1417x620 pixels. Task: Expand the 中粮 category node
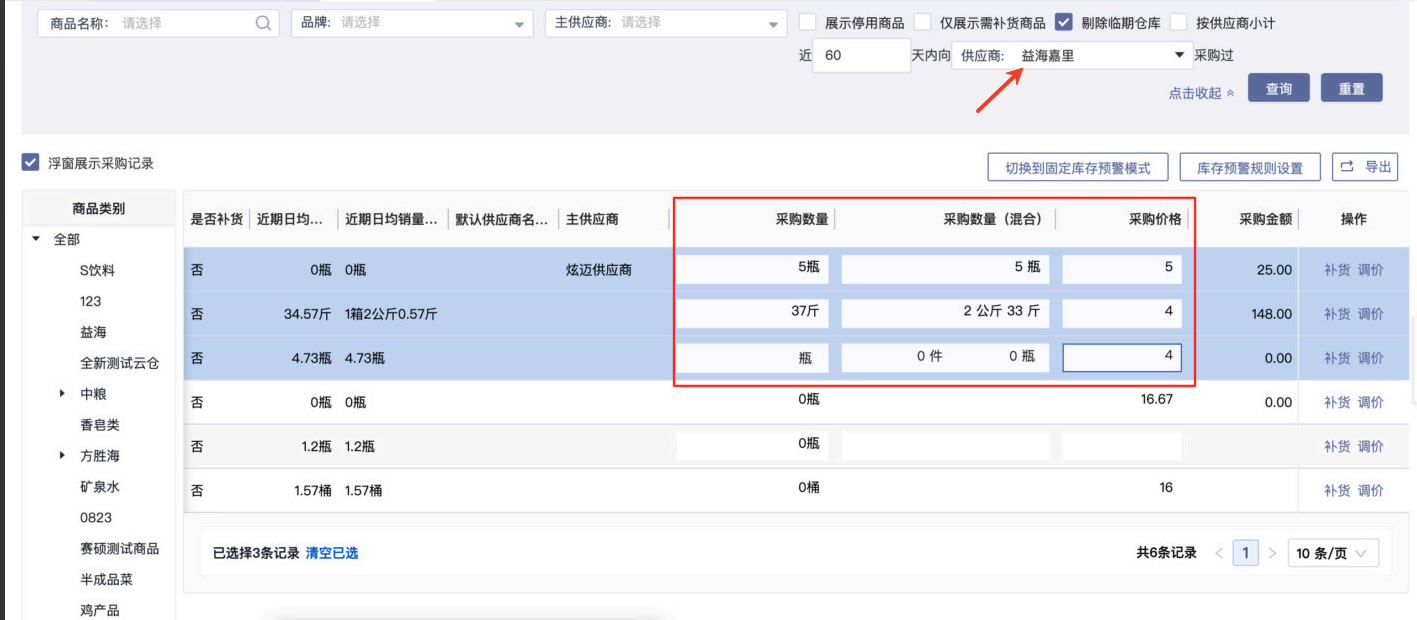pyautogui.click(x=64, y=394)
